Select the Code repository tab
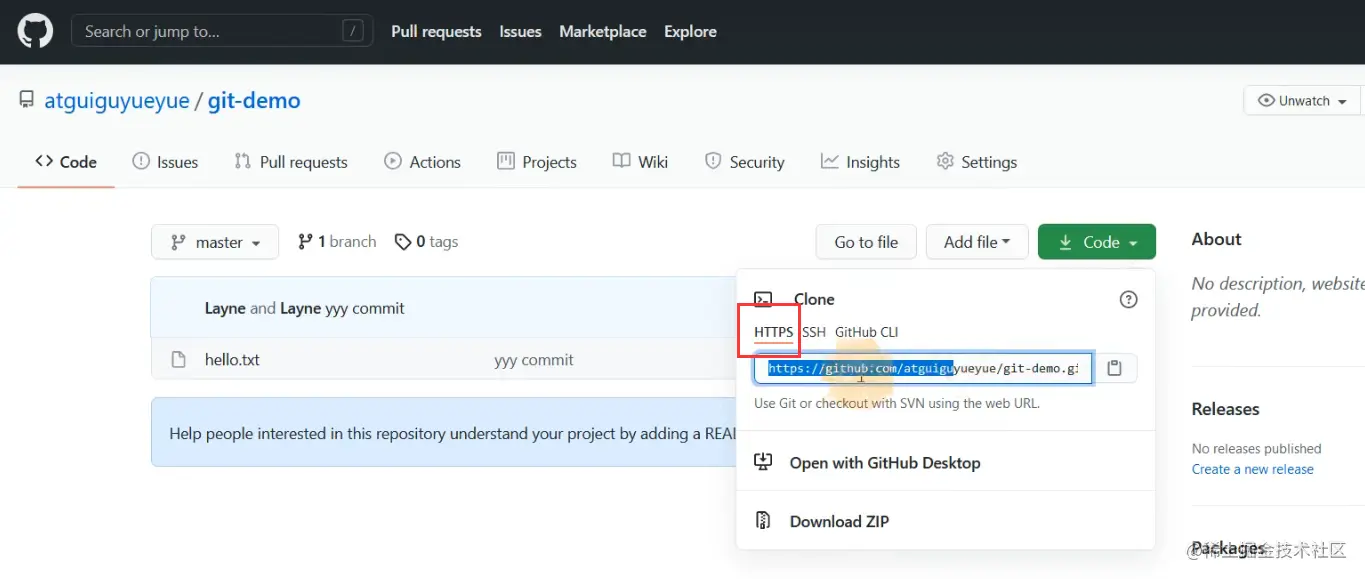The image size is (1365, 579). [66, 162]
